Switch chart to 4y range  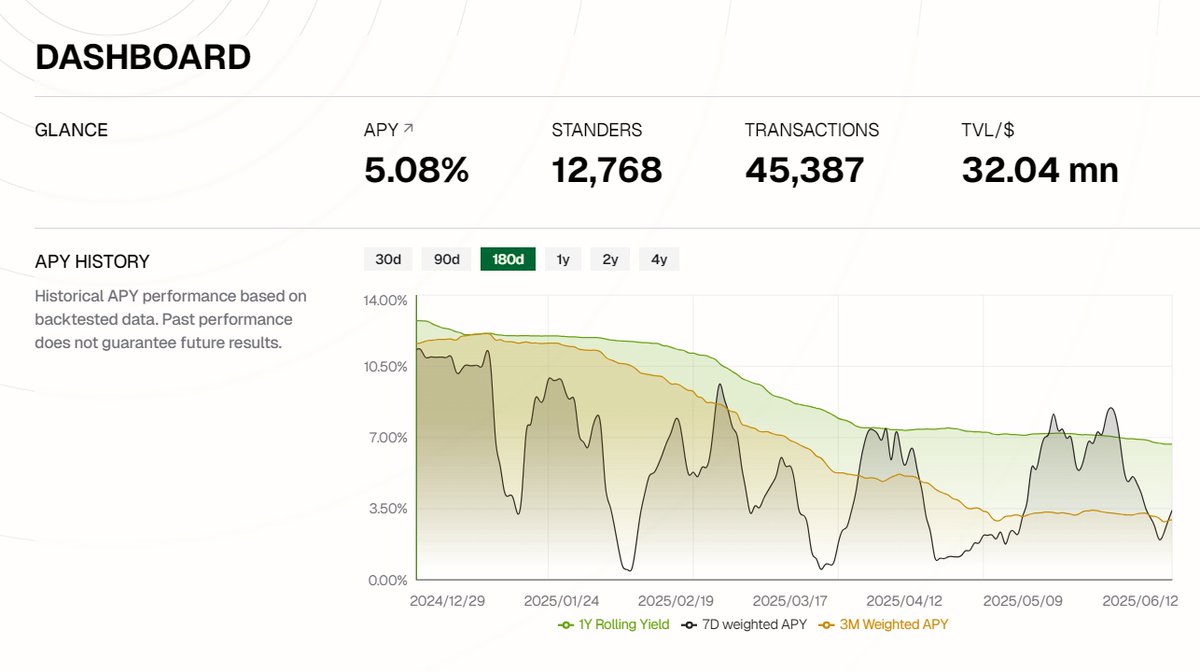coord(659,259)
